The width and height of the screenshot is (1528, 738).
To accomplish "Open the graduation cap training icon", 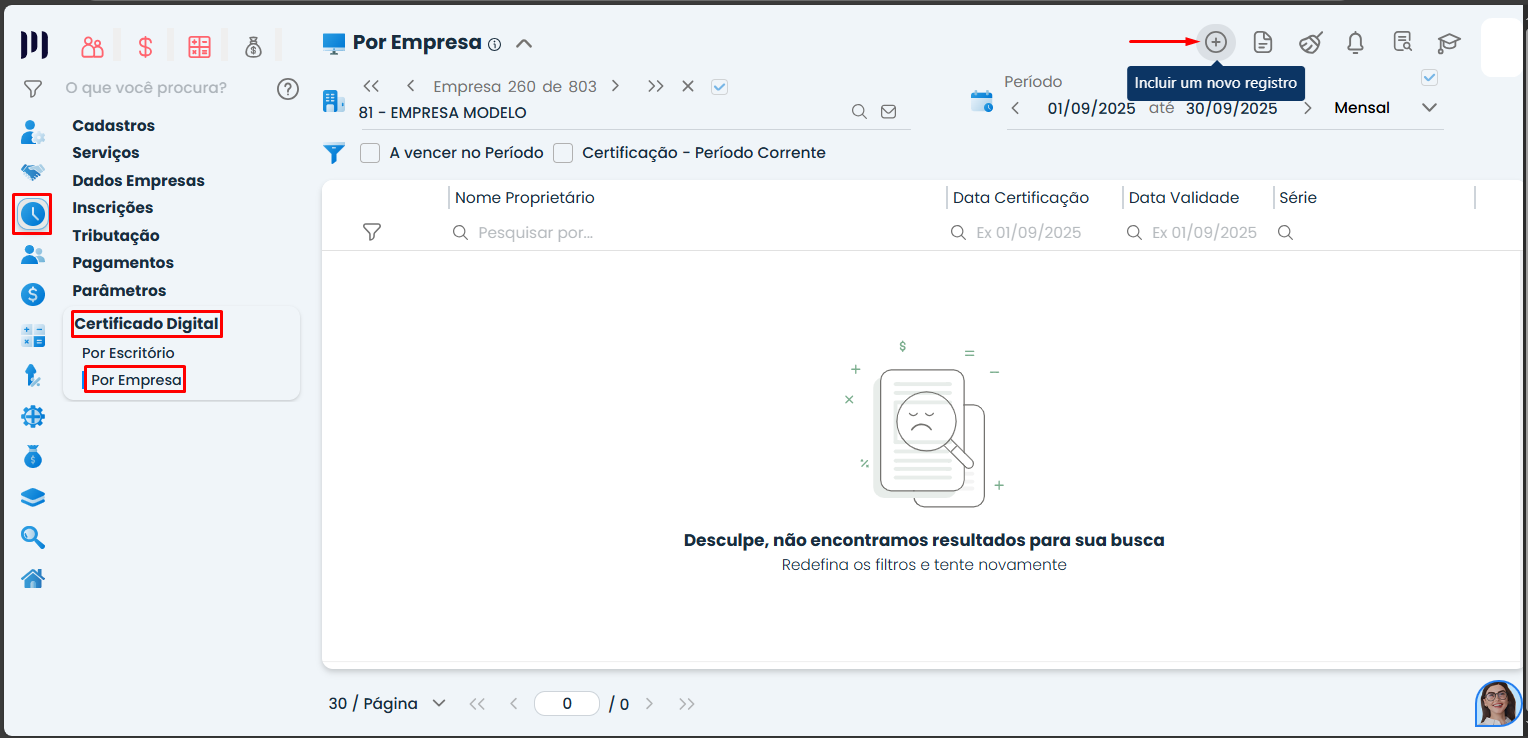I will click(1449, 43).
